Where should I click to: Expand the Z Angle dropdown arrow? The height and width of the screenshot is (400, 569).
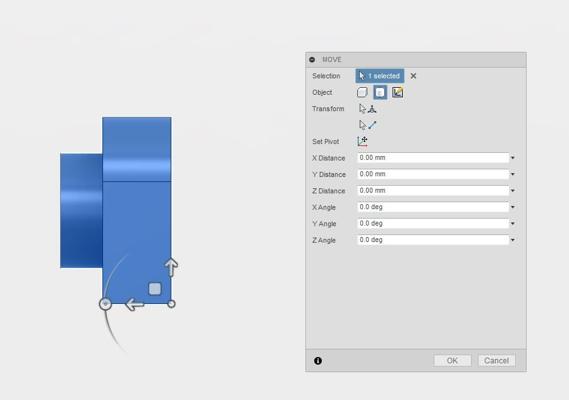(x=513, y=240)
